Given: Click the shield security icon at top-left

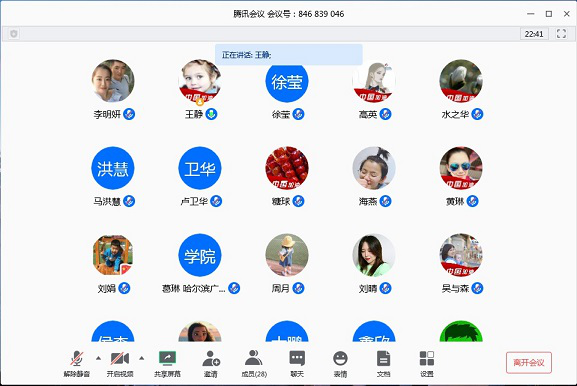Looking at the screenshot, I should pyautogui.click(x=14, y=34).
